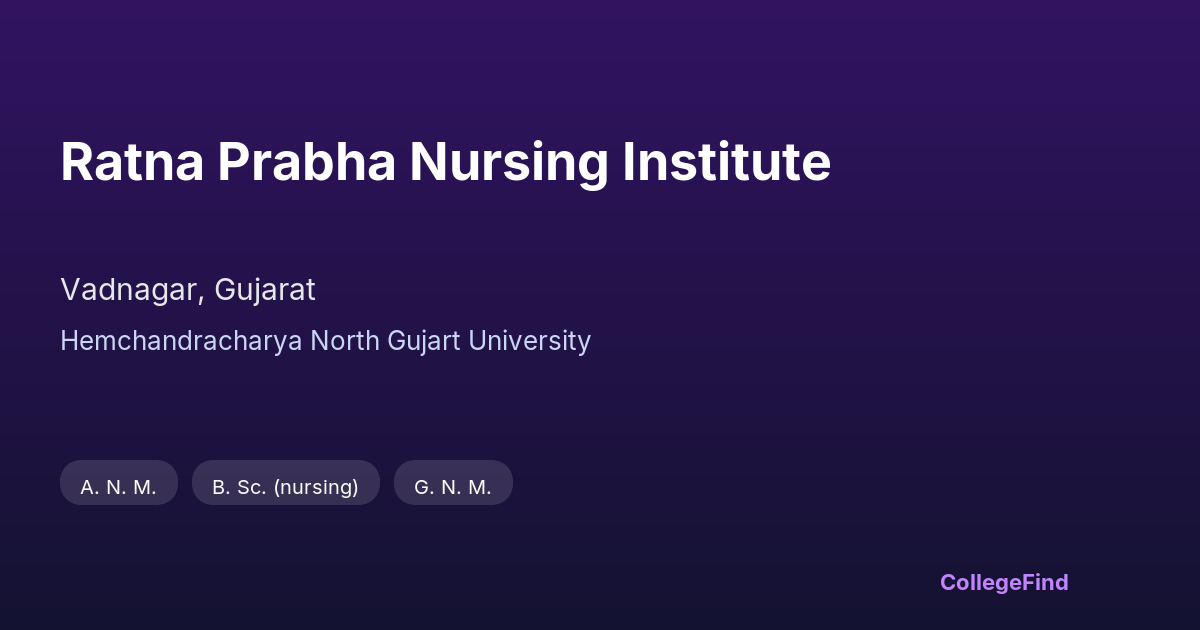Select the B. Sc. (nursing) course chip
Image resolution: width=1200 pixels, height=630 pixels.
pos(285,487)
